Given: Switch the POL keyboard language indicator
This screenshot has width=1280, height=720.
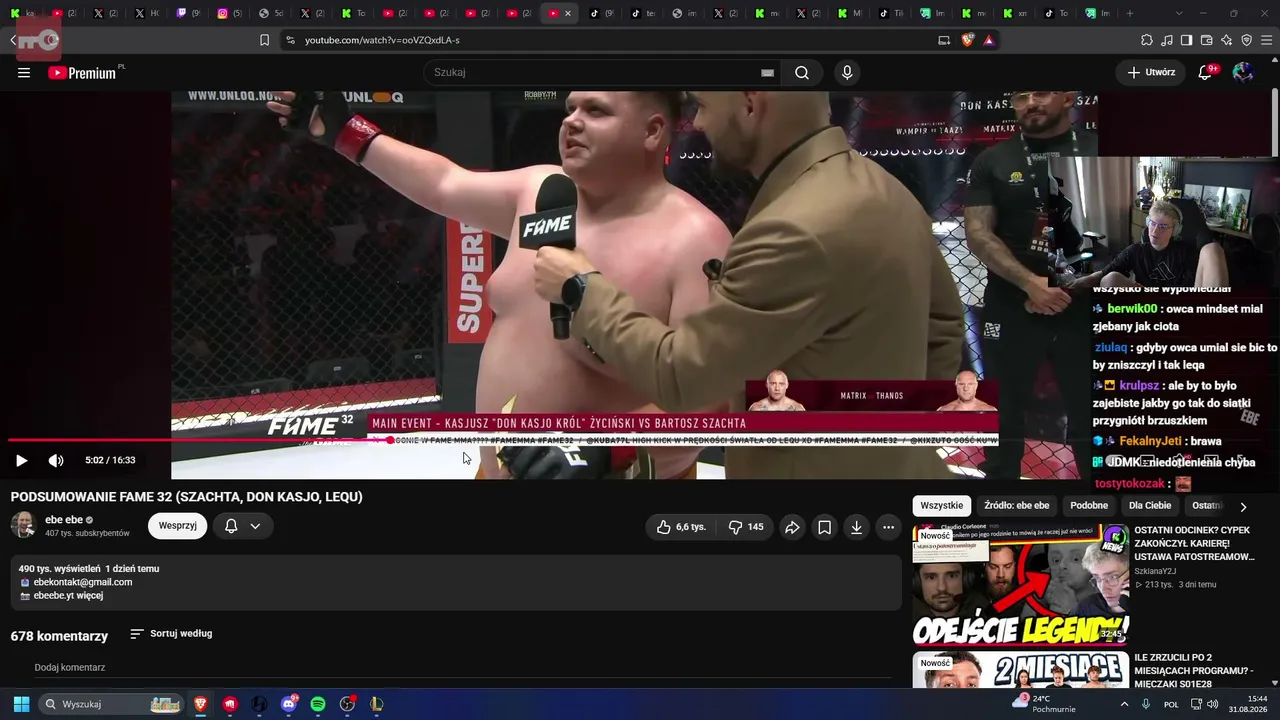Looking at the screenshot, I should pyautogui.click(x=1171, y=704).
